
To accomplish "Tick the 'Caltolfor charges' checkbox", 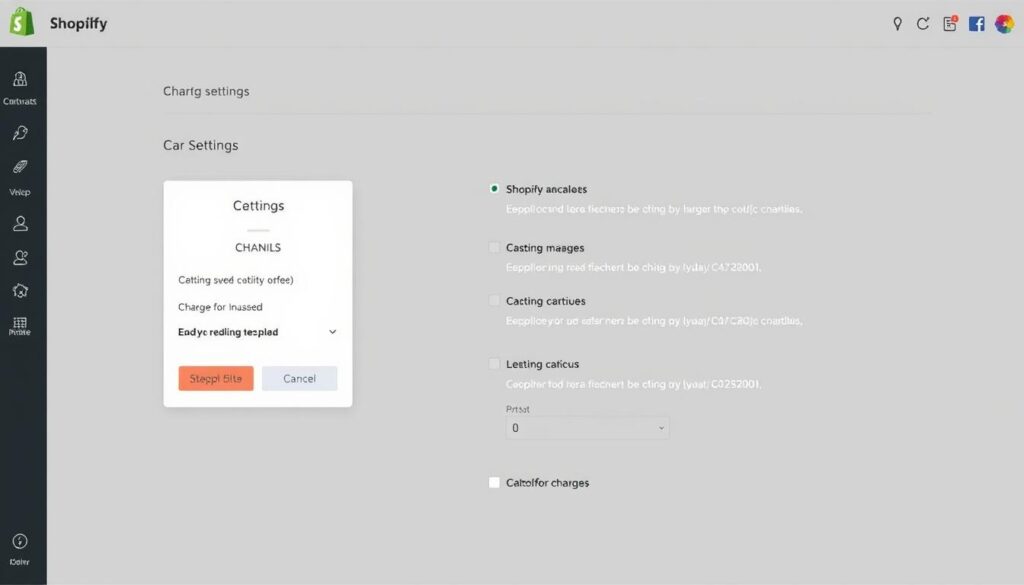I will point(494,482).
